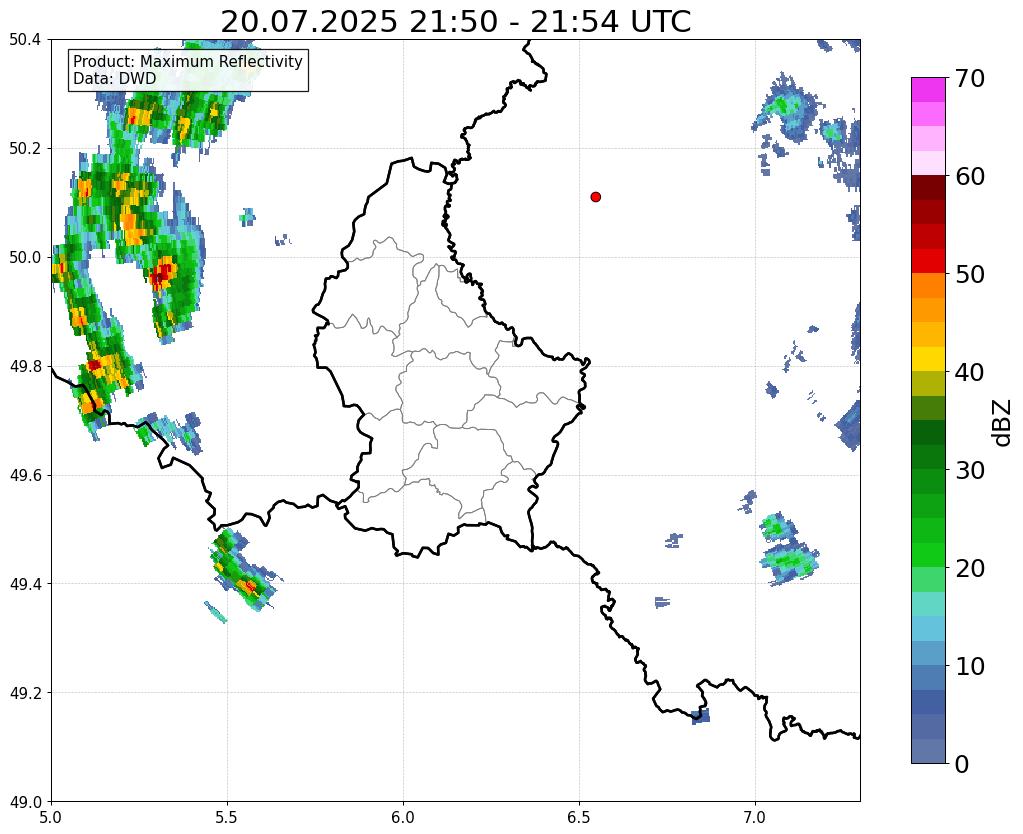Click the small blue echo on border near 49.15
The image size is (1023, 834).
[701, 716]
